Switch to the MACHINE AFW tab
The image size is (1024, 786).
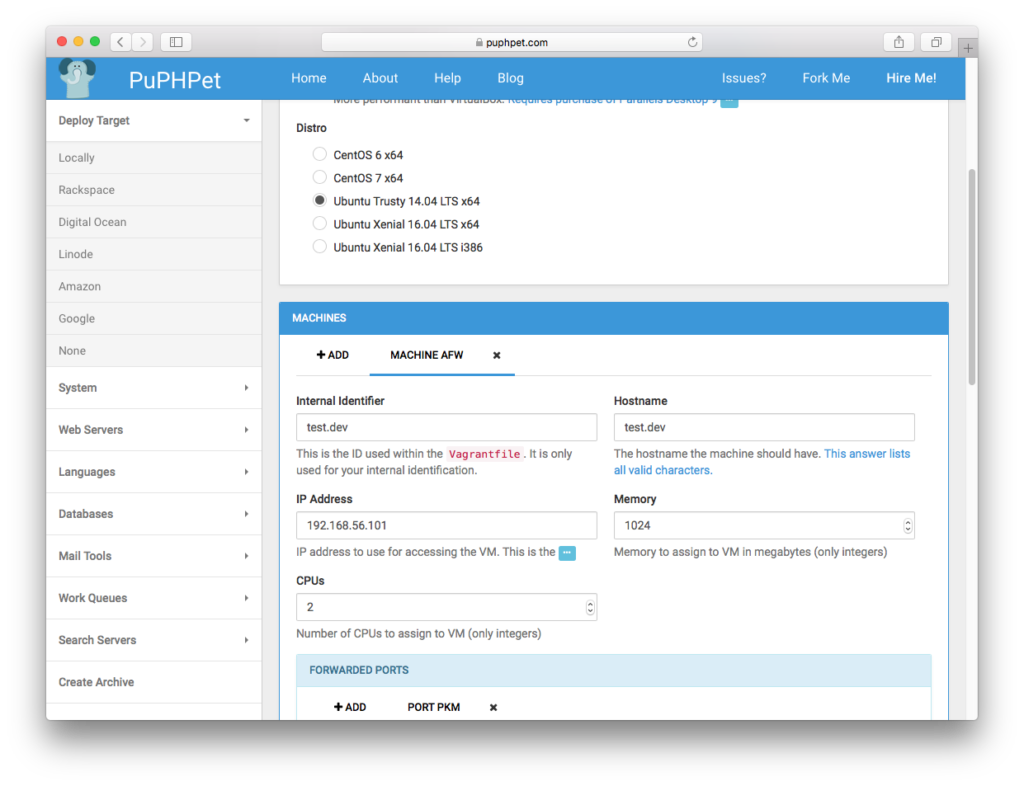click(426, 355)
